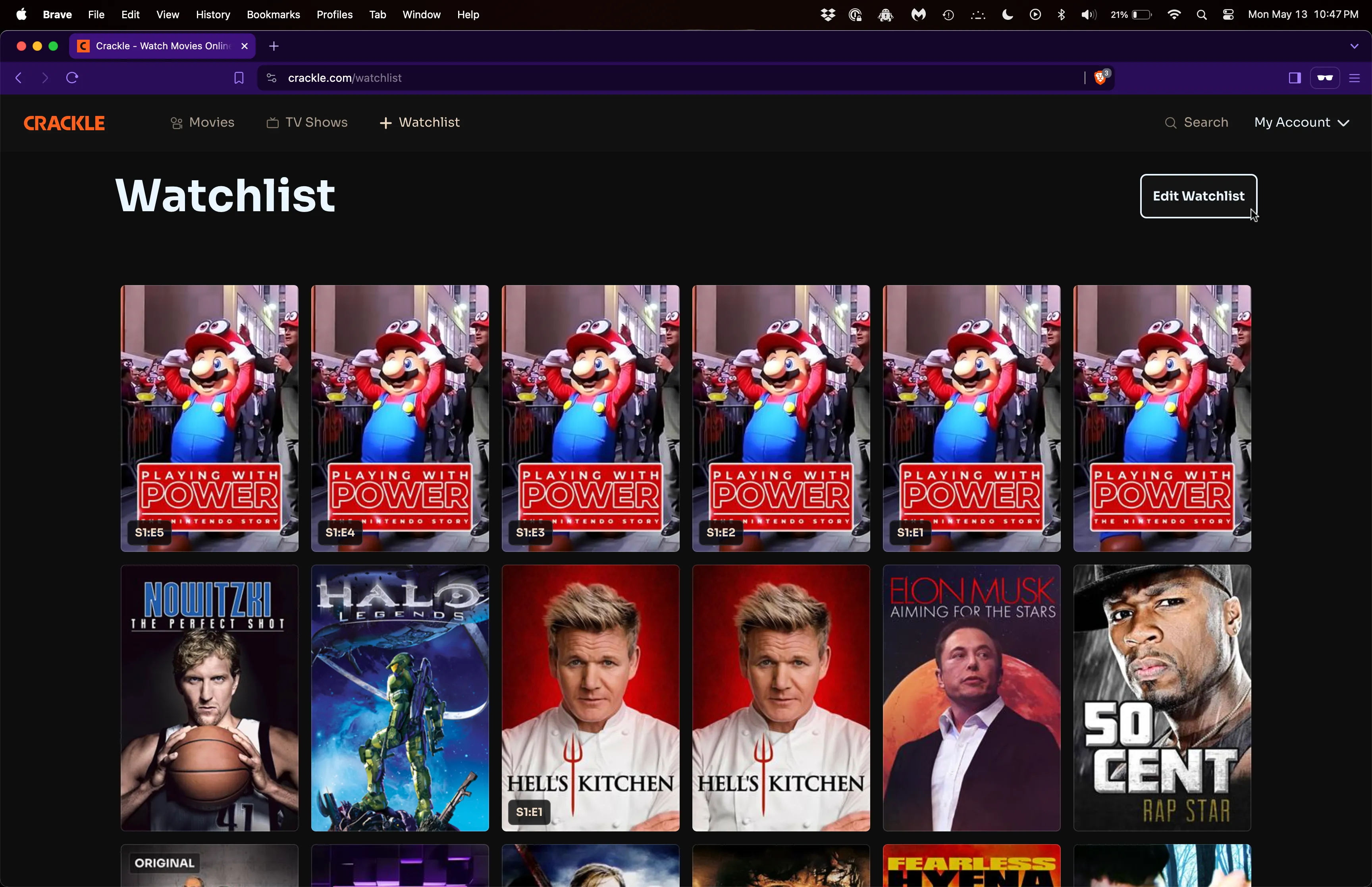
Task: Open the Bookmarks menu
Action: tap(274, 14)
